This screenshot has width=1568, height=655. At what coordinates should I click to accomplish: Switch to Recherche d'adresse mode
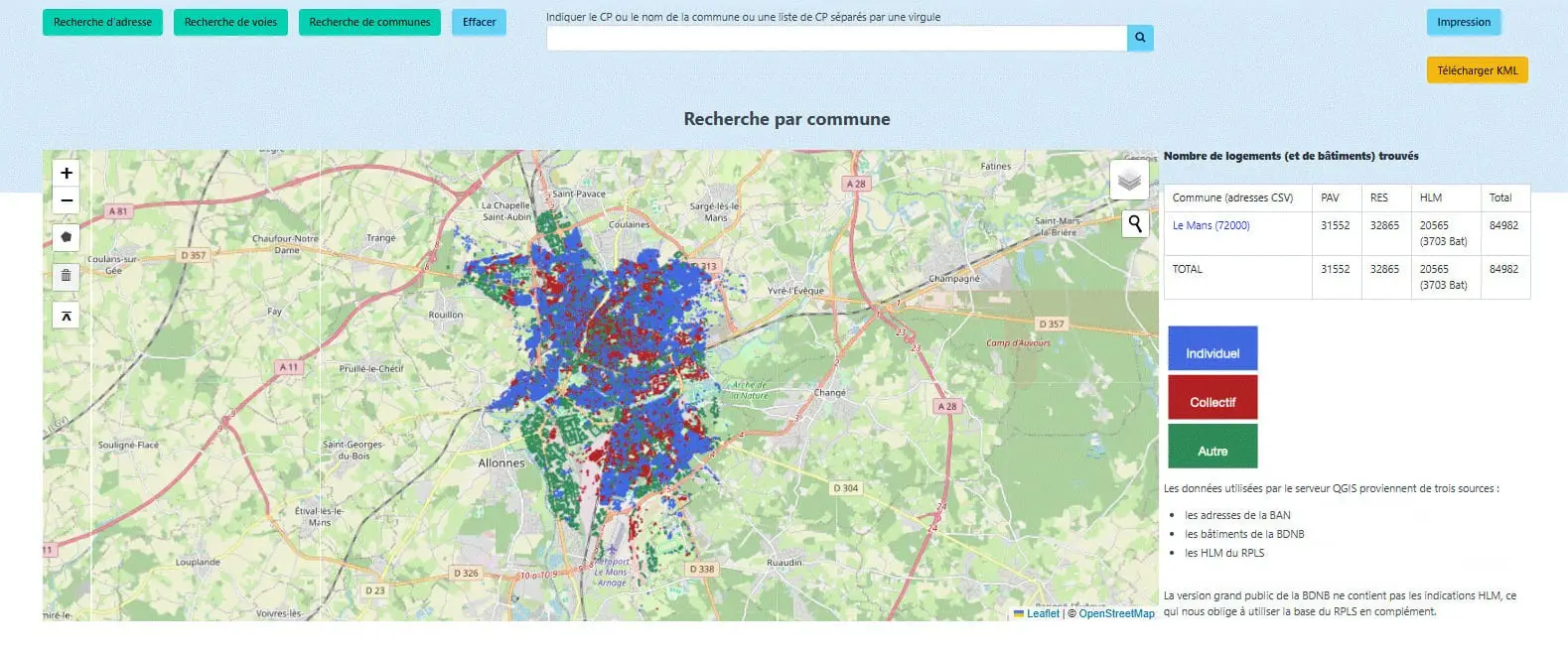coord(102,22)
